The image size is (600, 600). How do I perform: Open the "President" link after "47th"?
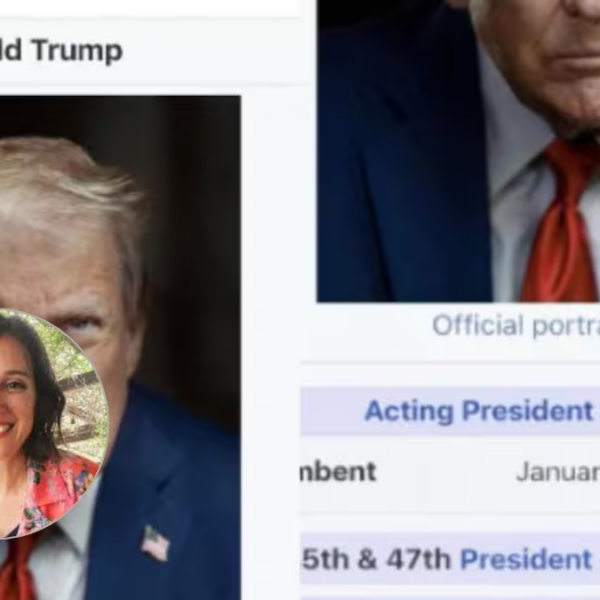(x=526, y=559)
